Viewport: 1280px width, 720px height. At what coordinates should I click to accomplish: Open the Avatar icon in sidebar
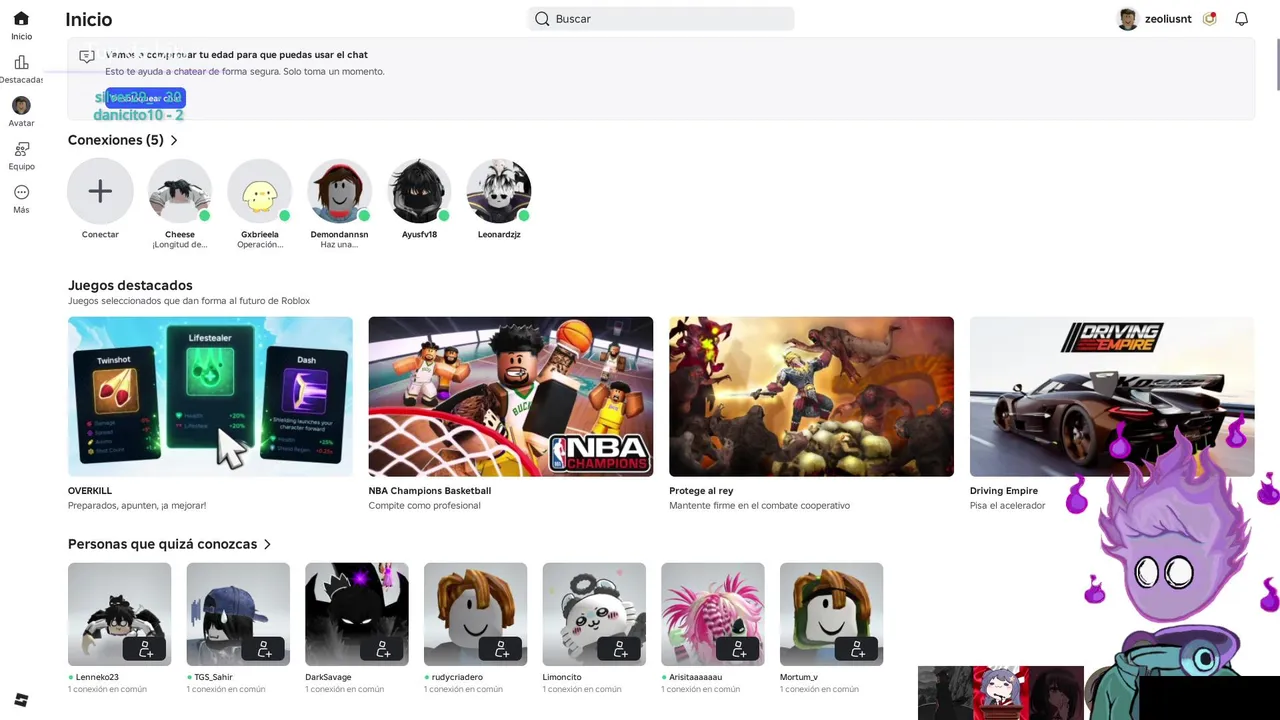pyautogui.click(x=21, y=105)
